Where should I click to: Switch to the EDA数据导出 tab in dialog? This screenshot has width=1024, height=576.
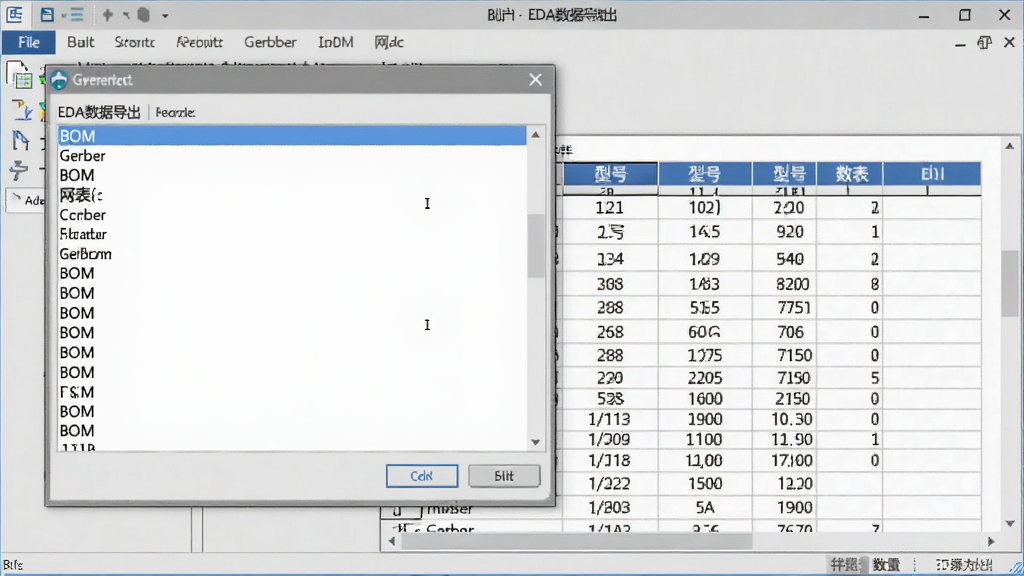(x=99, y=112)
